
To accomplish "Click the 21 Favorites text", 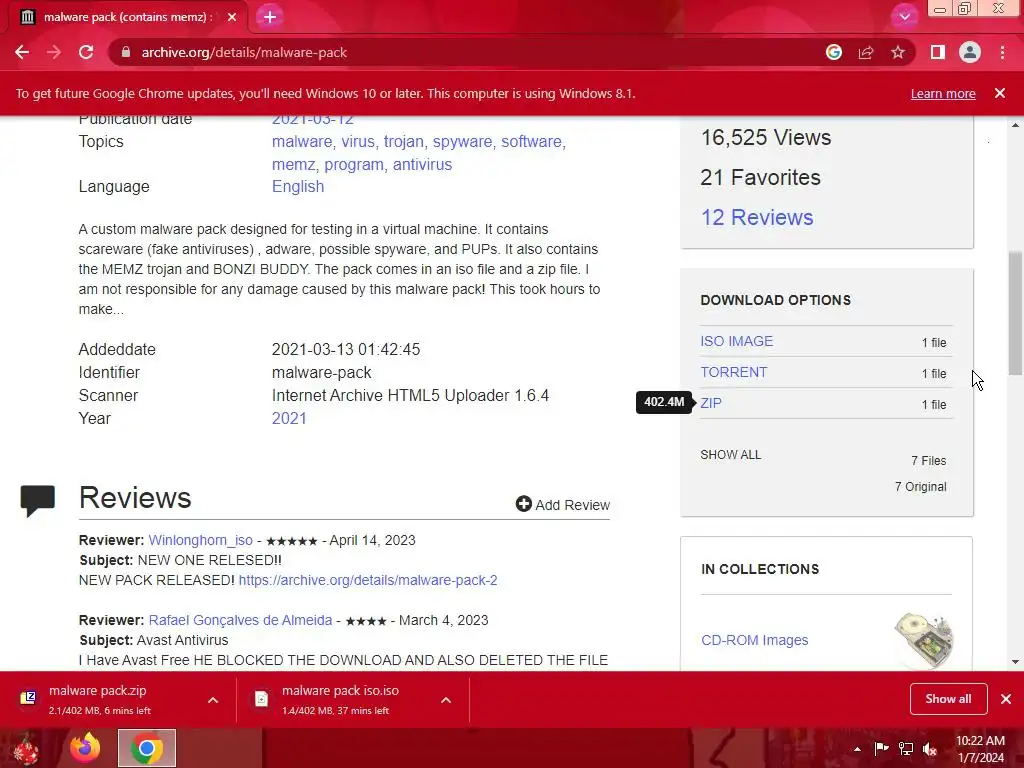I will 760,178.
